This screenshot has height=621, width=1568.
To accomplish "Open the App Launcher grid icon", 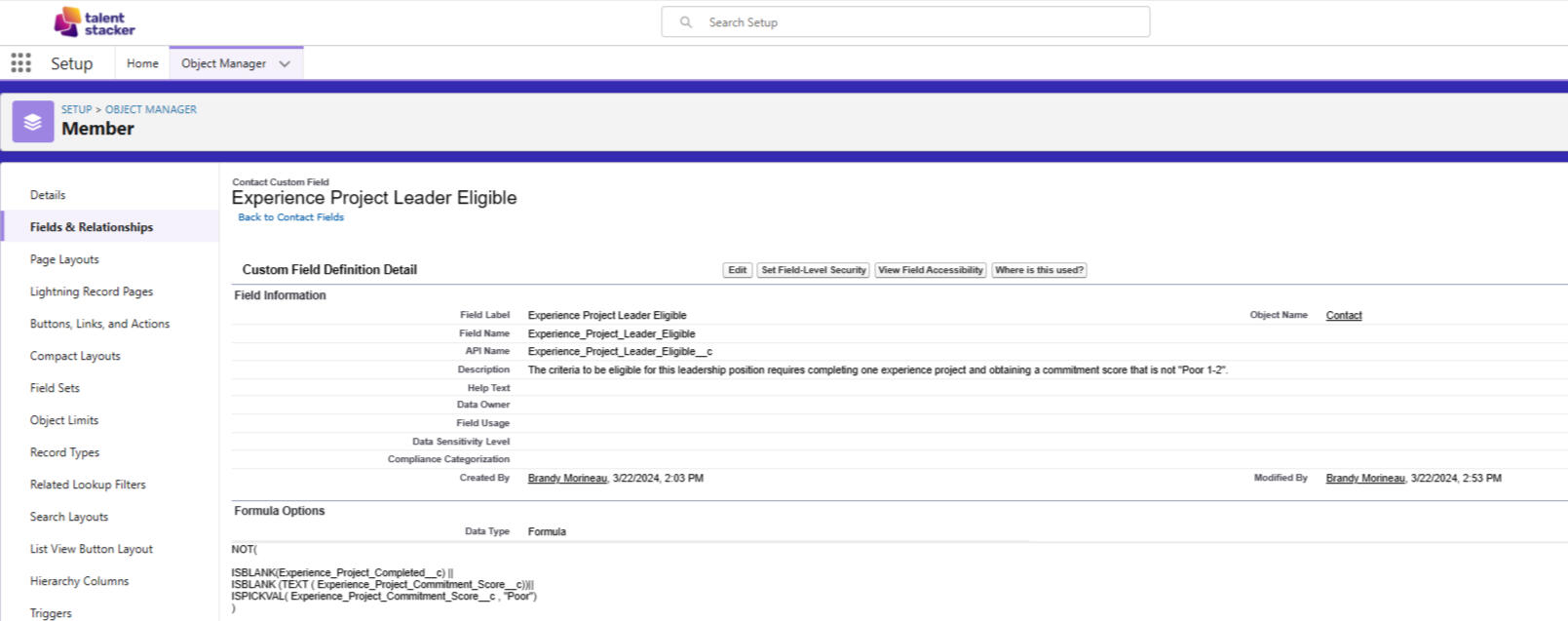I will point(20,63).
